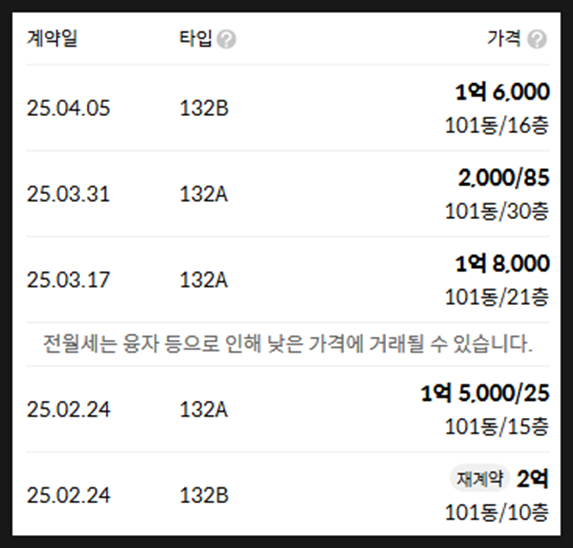Click the 1억 5,000/25 price

485,393
